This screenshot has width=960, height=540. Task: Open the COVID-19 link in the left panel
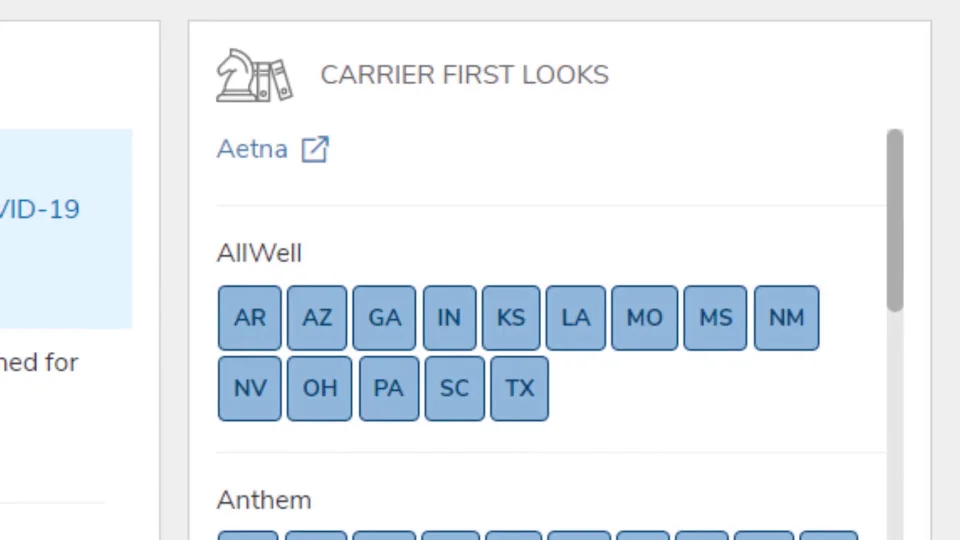[x=38, y=209]
